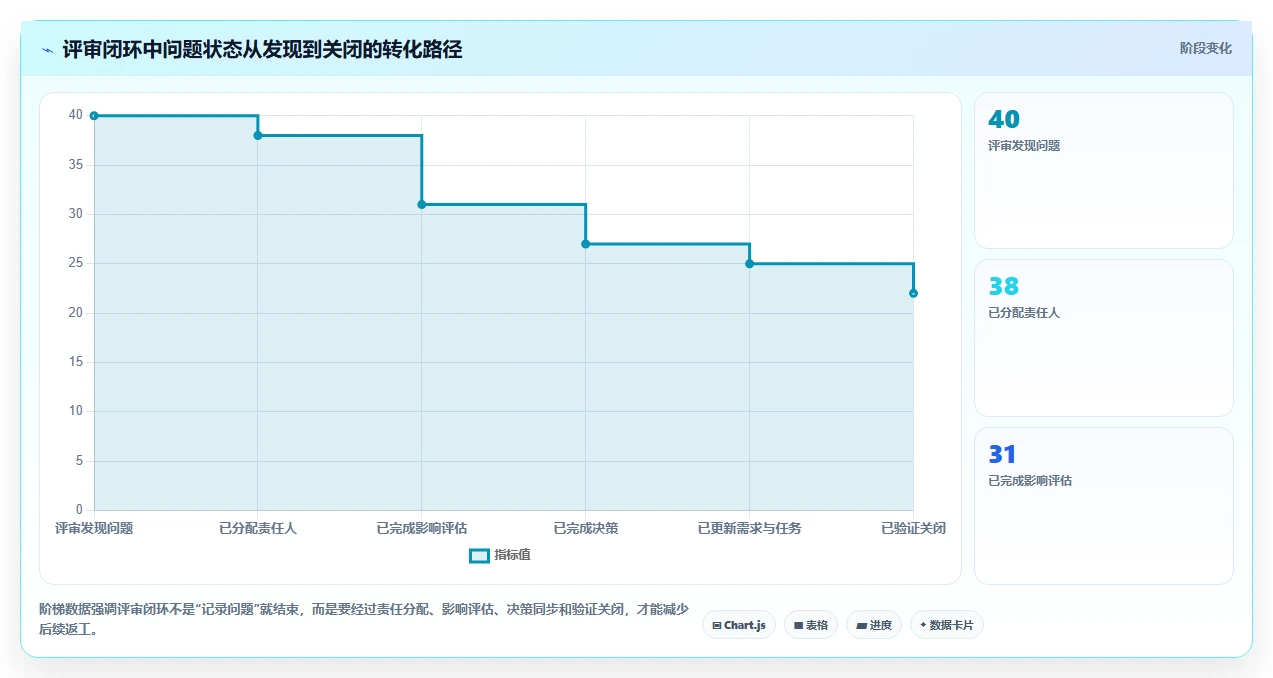
Task: Select the Chart.js tag chip
Action: (x=738, y=625)
